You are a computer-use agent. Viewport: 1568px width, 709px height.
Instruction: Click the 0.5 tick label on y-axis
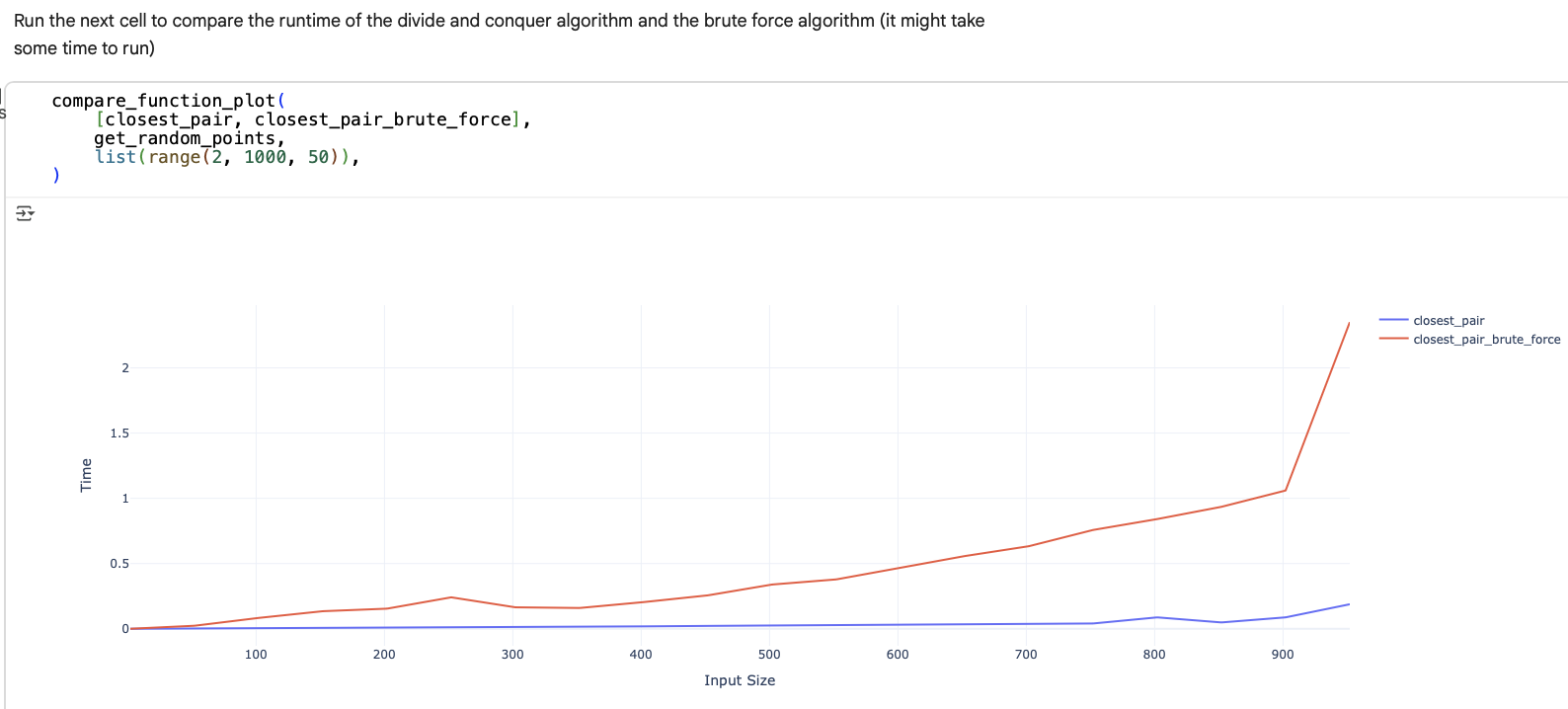[x=119, y=564]
